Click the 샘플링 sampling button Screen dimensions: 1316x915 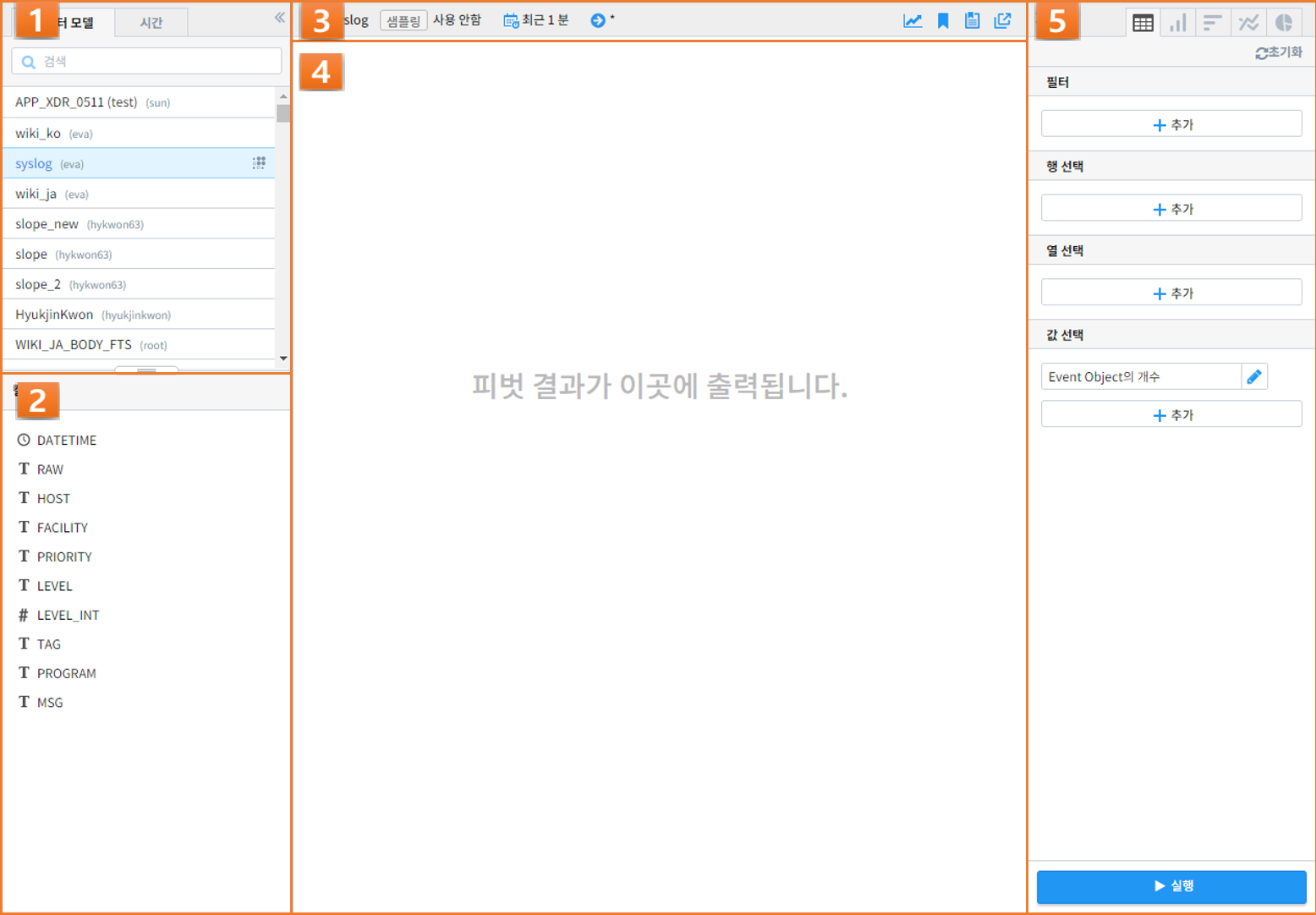point(403,20)
